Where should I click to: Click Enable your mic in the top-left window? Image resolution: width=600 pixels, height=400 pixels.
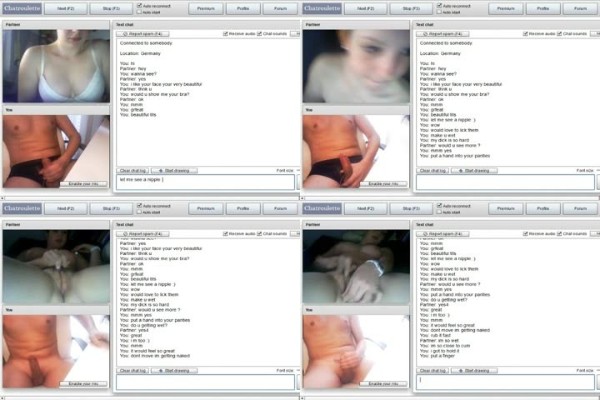[82, 184]
